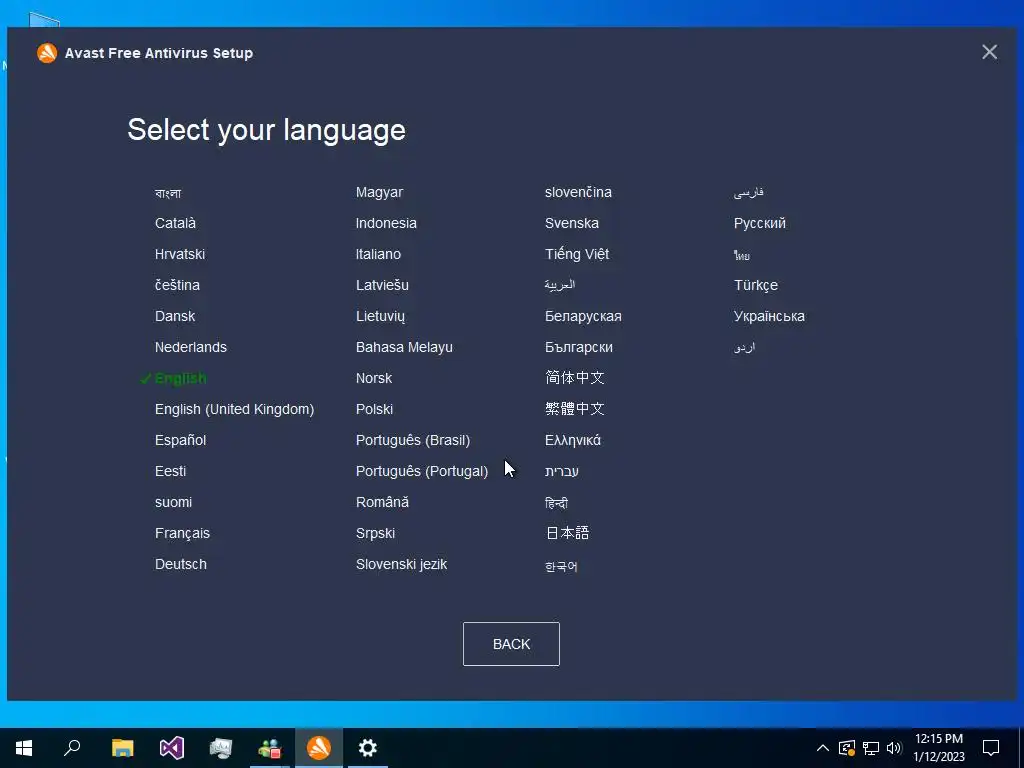Switch to Avast installer taskbar icon
Screen dimensions: 1024x768
pos(319,748)
